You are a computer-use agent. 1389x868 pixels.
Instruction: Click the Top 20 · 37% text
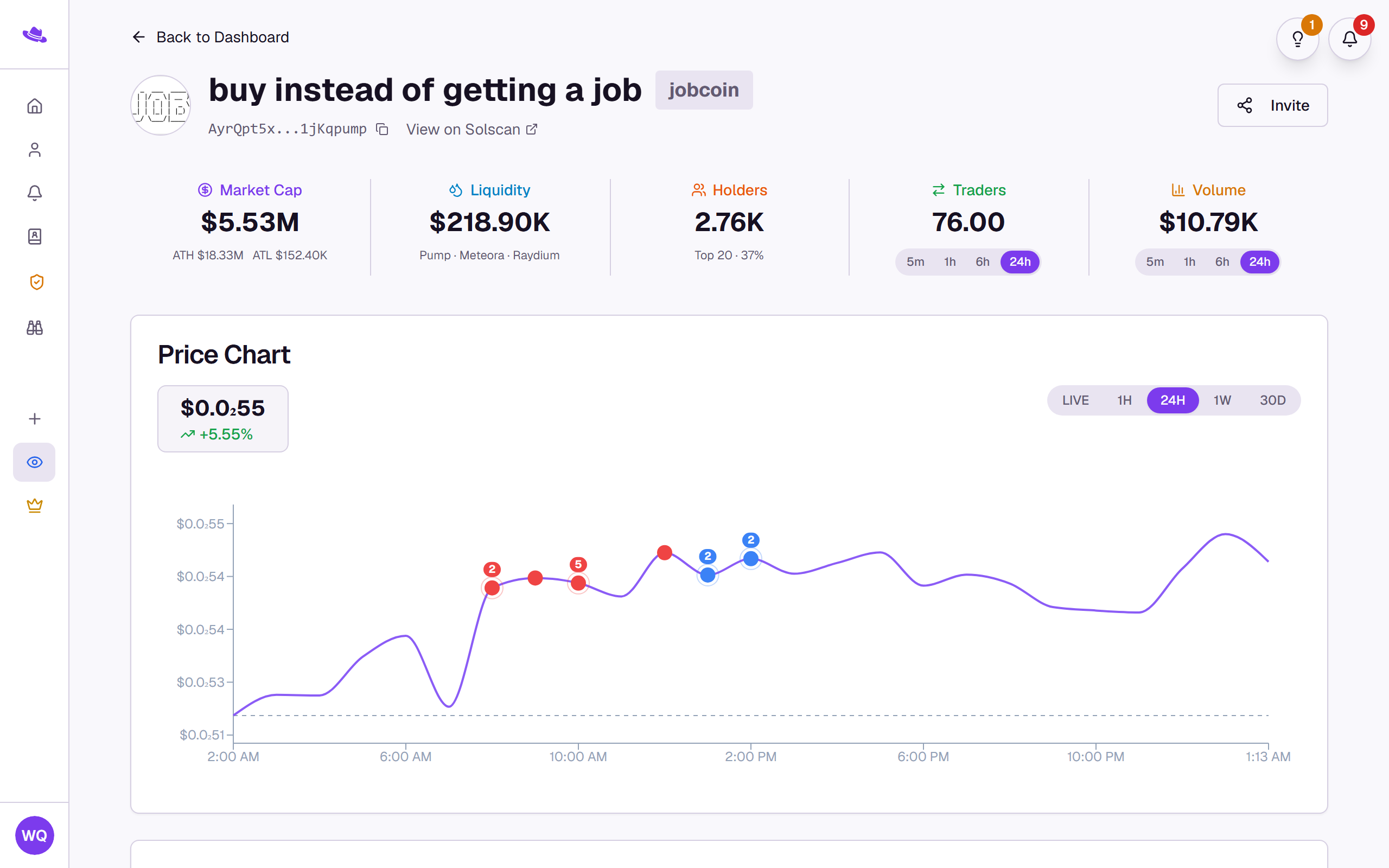point(729,256)
